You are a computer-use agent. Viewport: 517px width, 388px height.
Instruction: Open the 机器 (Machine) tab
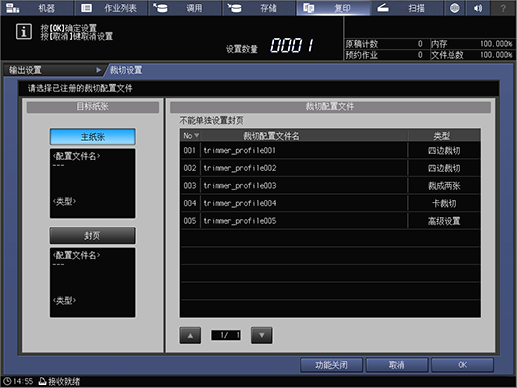pos(37,8)
